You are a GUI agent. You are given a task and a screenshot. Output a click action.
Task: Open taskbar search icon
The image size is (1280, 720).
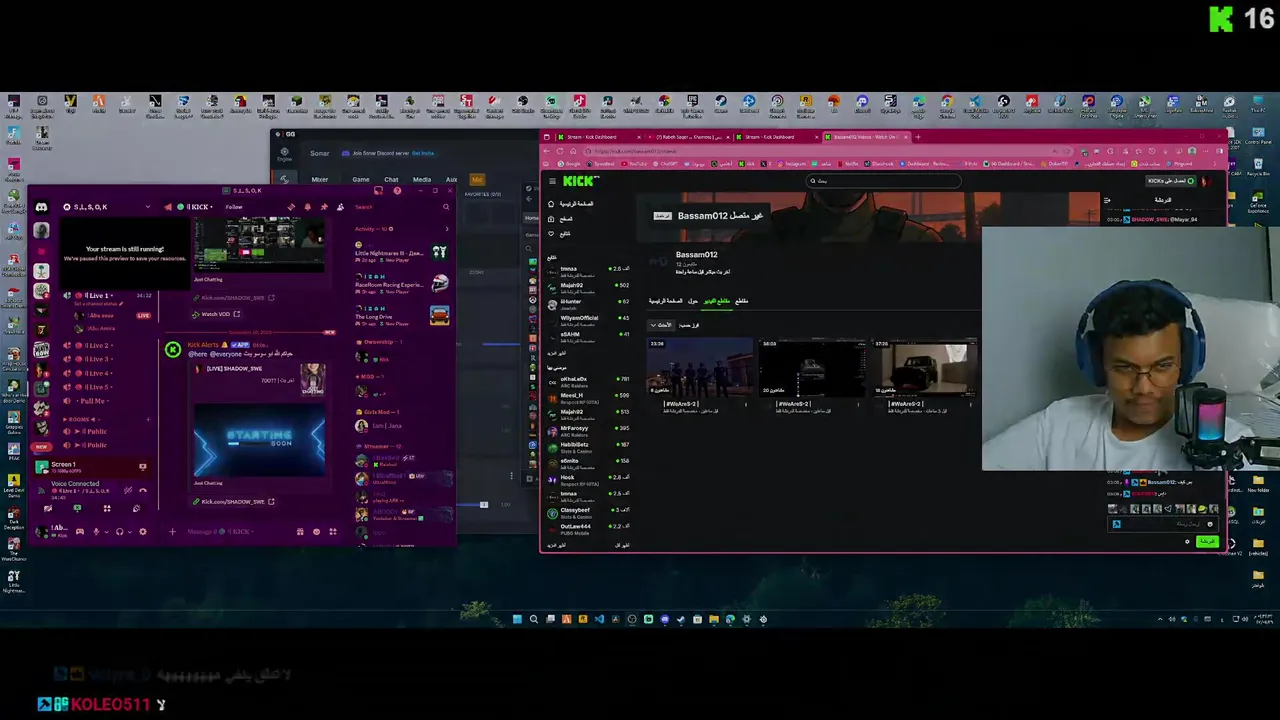coord(534,619)
